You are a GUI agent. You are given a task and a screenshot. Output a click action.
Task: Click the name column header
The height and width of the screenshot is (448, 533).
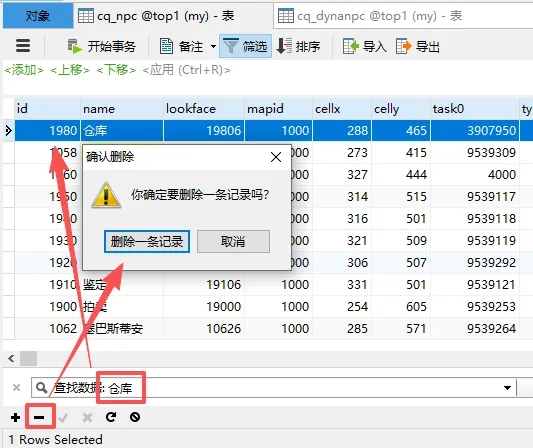[122, 109]
